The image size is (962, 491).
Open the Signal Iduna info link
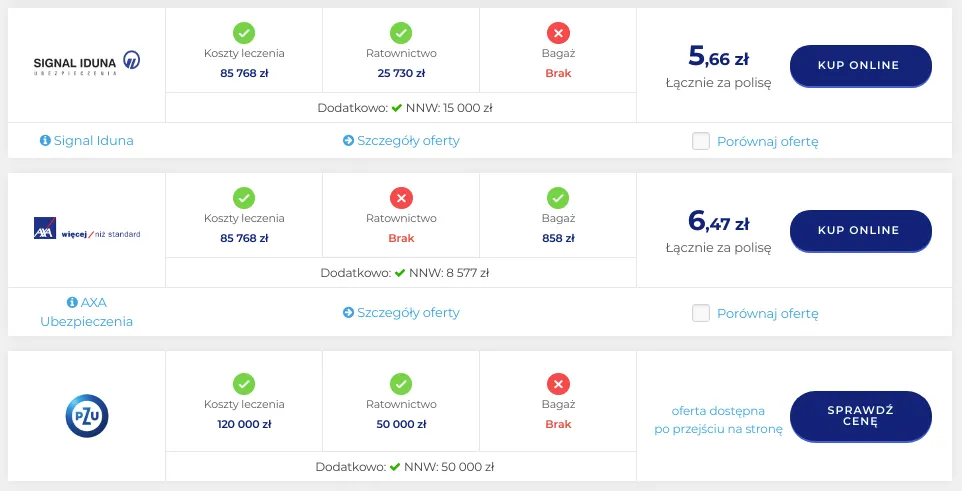pyautogui.click(x=87, y=141)
